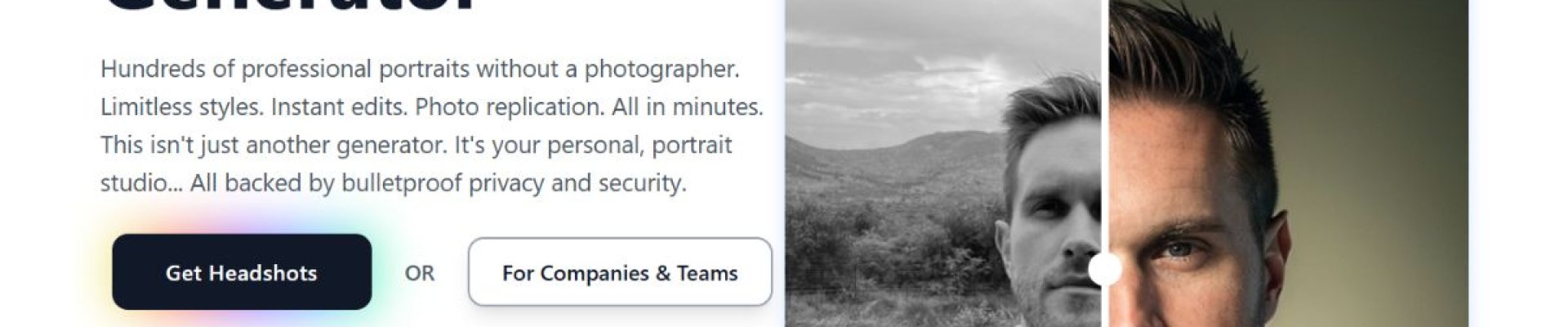This screenshot has height=327, width=1568.
Task: Click the Get Headshots button
Action: pos(242,272)
